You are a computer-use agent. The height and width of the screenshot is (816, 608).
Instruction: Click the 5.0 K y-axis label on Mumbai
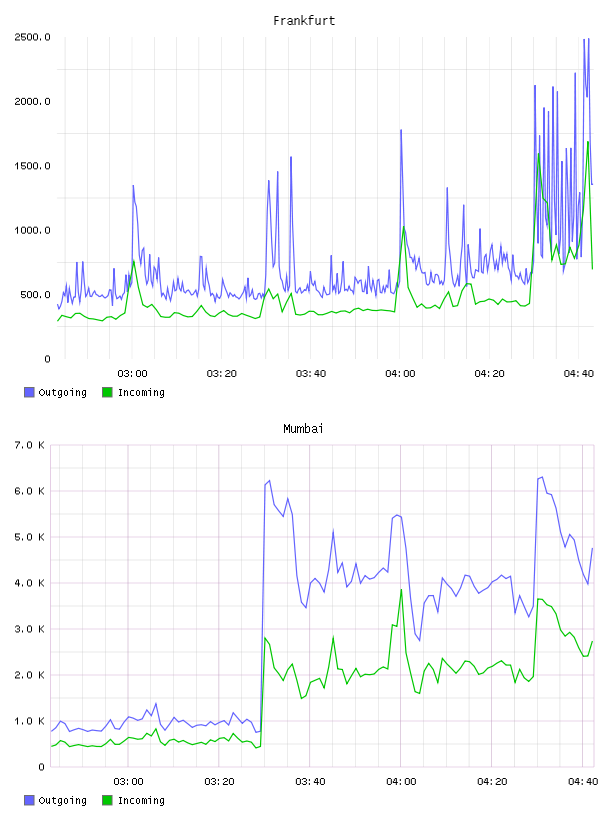click(30, 537)
